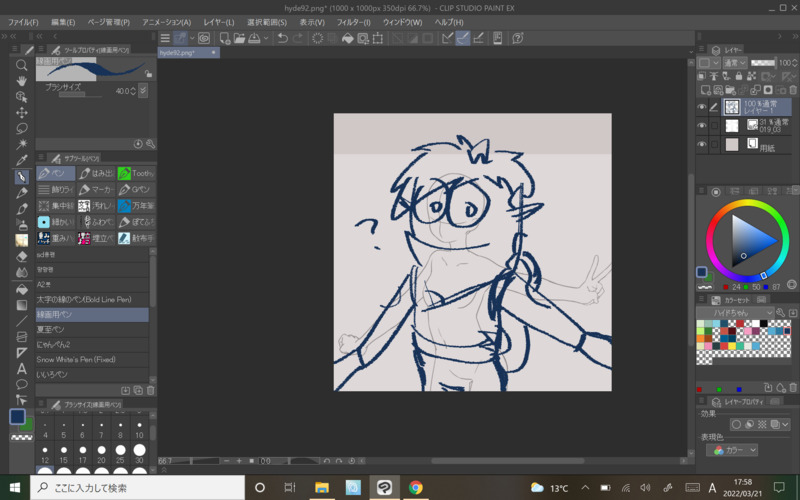
Task: Select the Auto select magic wand tool
Action: tap(21, 144)
